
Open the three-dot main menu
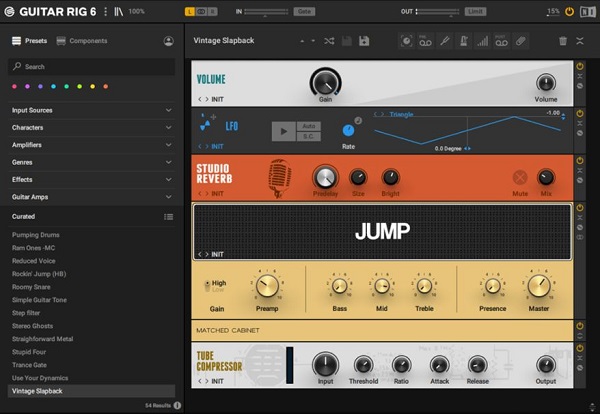106,11
